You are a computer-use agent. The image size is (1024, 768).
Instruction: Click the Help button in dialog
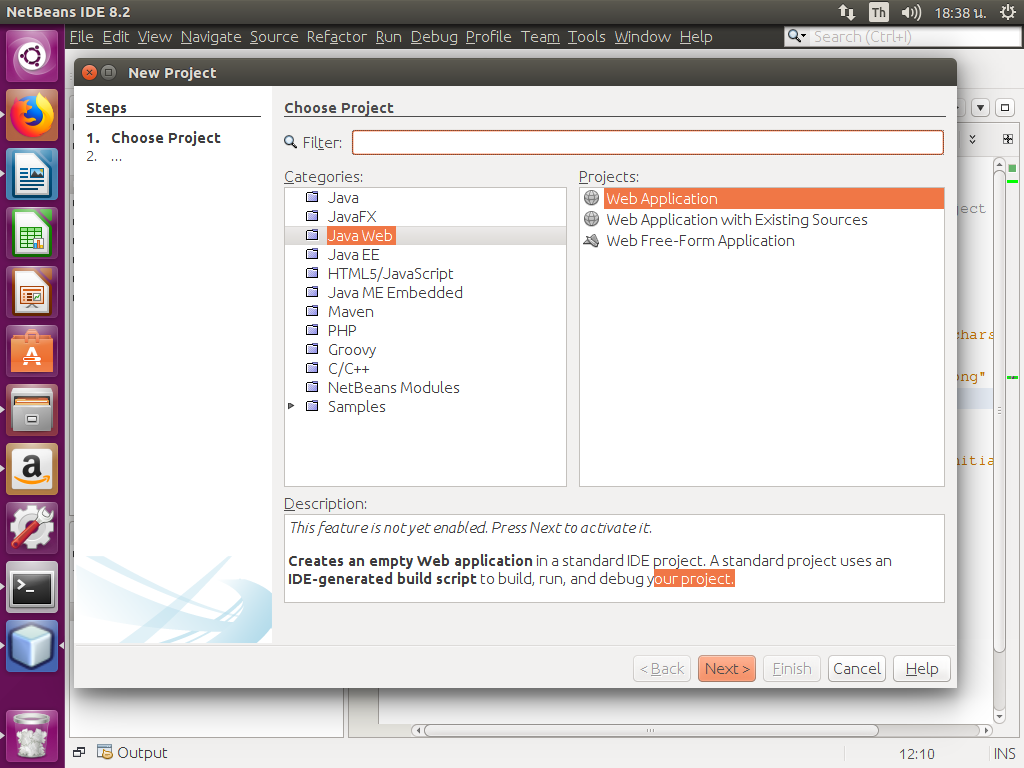click(921, 669)
